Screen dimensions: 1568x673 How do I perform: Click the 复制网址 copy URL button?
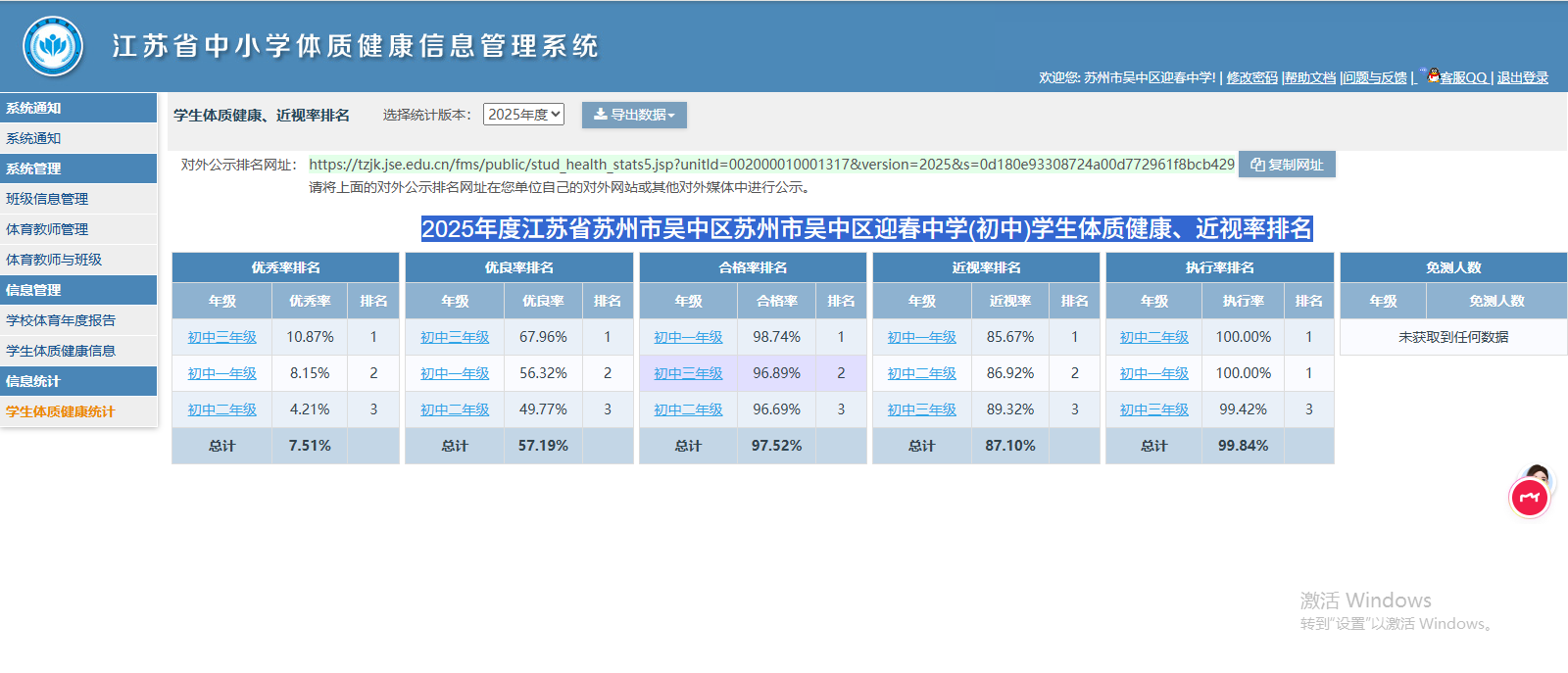point(1287,165)
